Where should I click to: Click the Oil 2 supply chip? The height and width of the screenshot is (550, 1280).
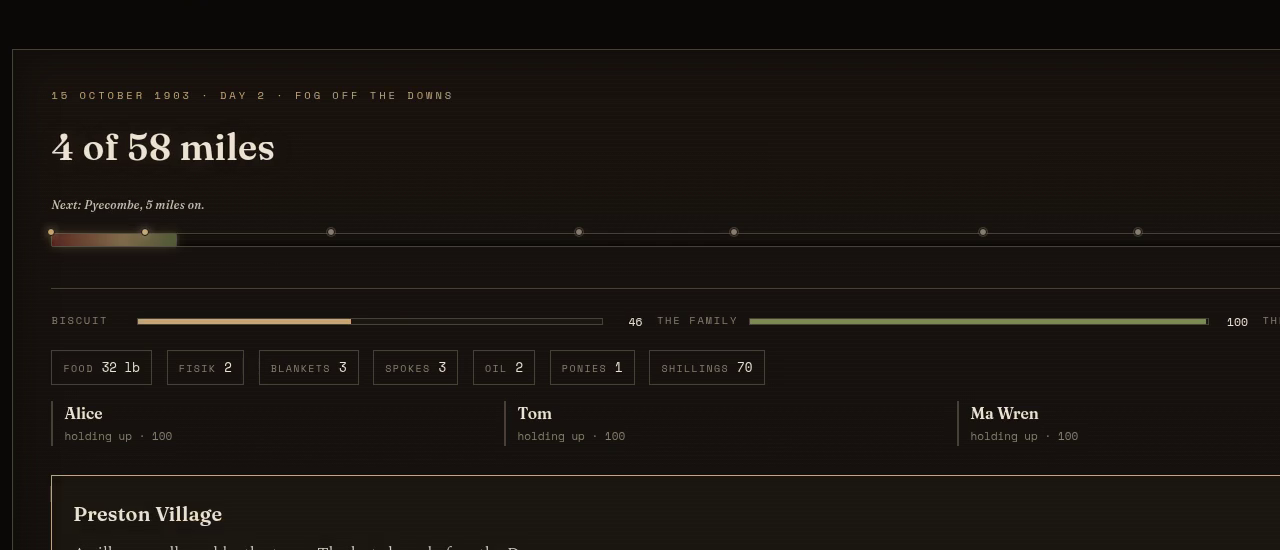(504, 368)
